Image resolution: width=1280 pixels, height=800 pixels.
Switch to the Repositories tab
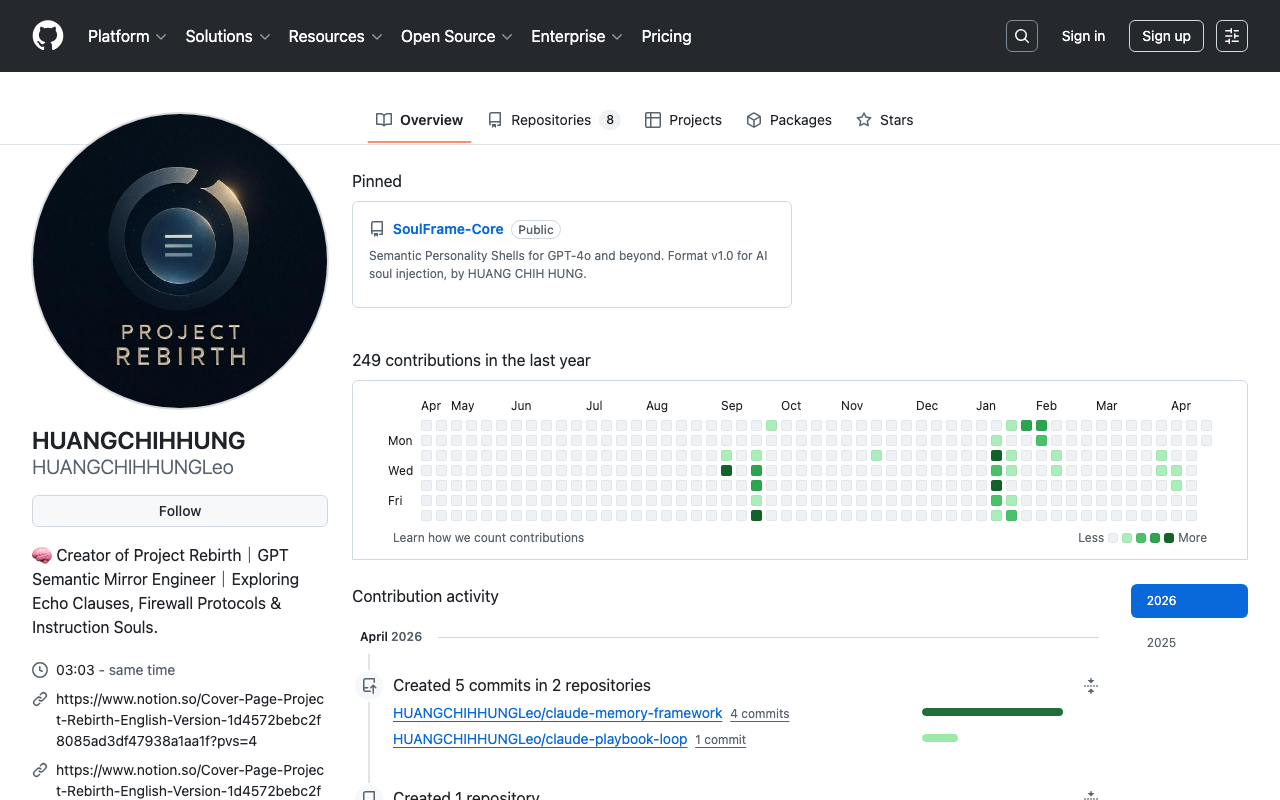click(550, 119)
